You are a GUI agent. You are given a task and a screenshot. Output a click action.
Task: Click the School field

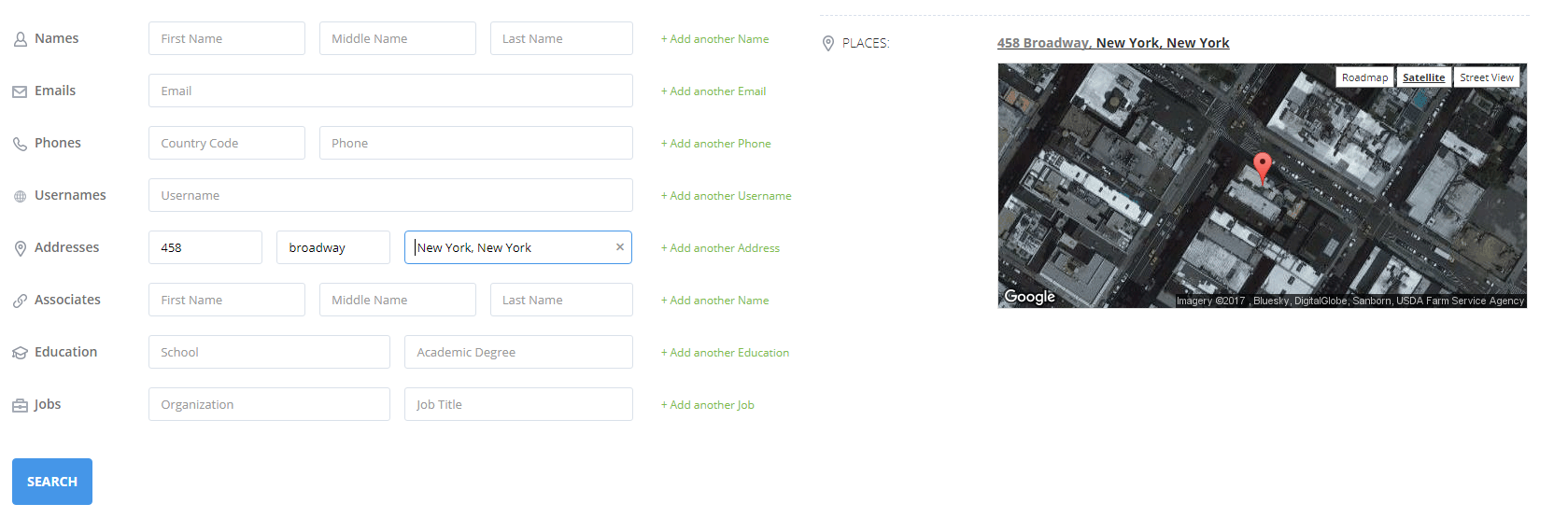pyautogui.click(x=269, y=352)
